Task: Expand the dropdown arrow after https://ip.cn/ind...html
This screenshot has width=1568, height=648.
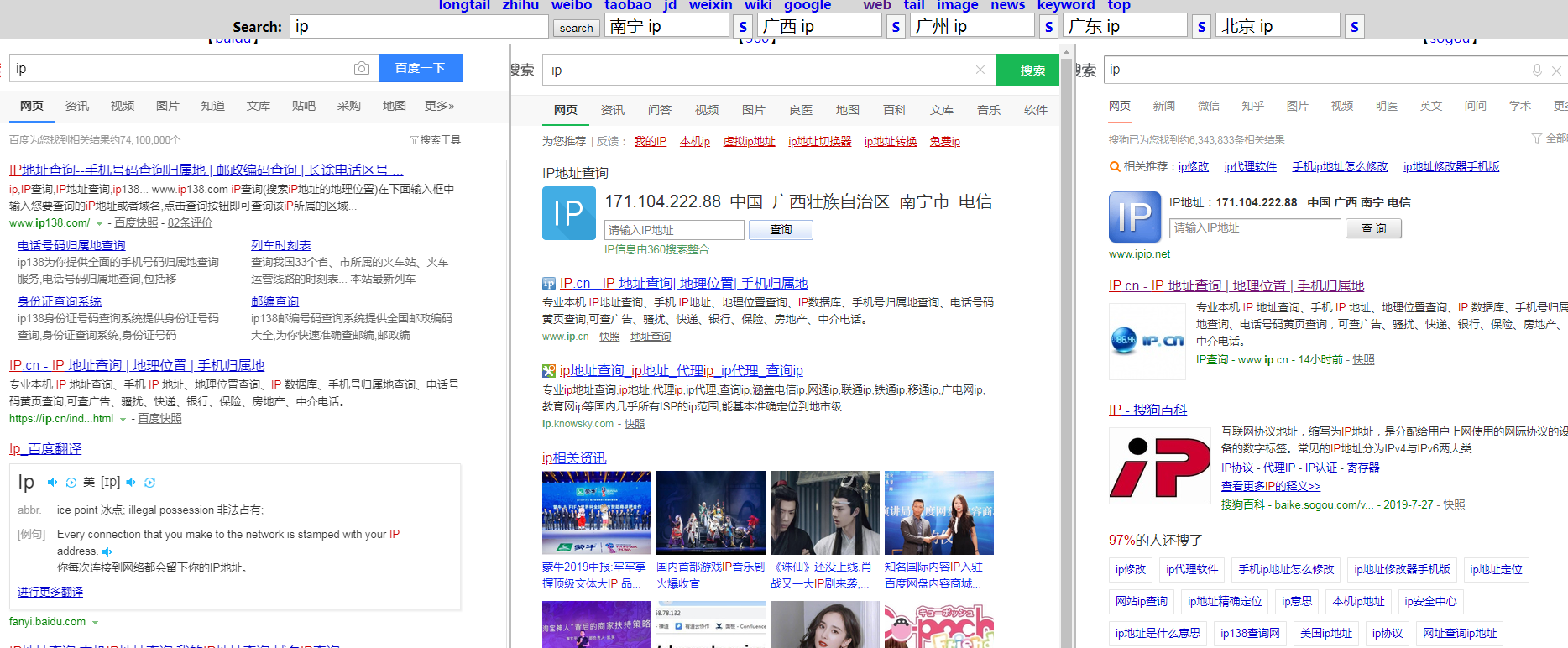Action: 123,420
